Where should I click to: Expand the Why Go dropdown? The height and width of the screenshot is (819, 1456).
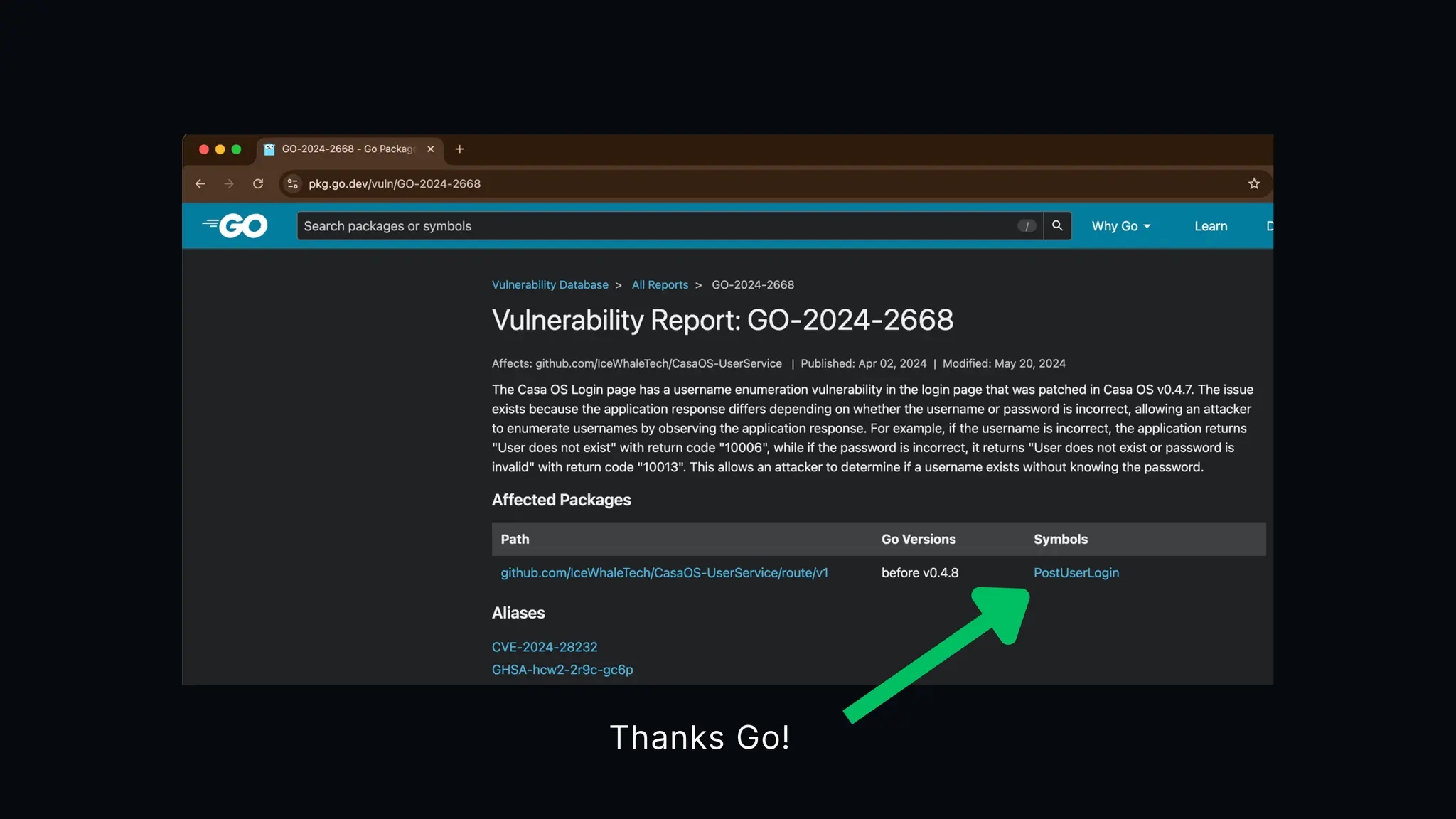pyautogui.click(x=1120, y=226)
